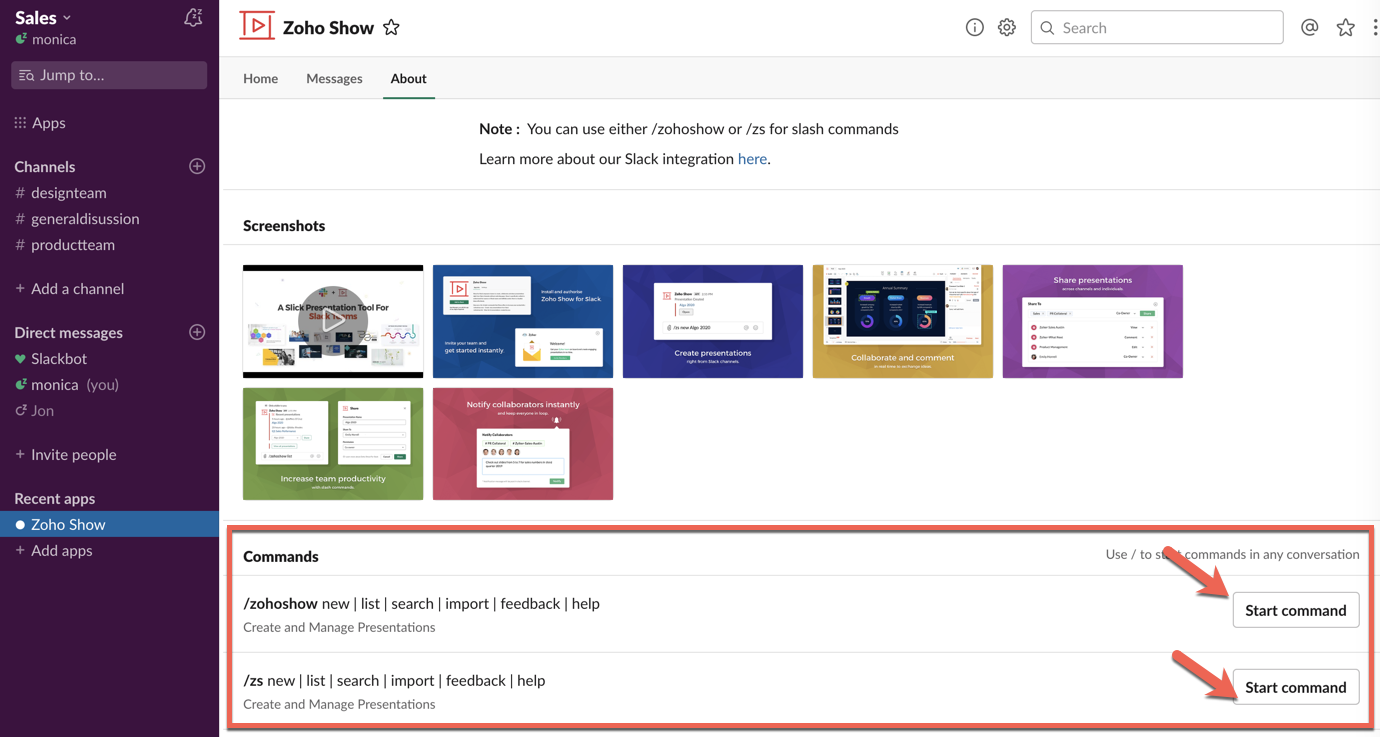1380x737 pixels.
Task: Show starred items in top bar
Action: 1345,28
